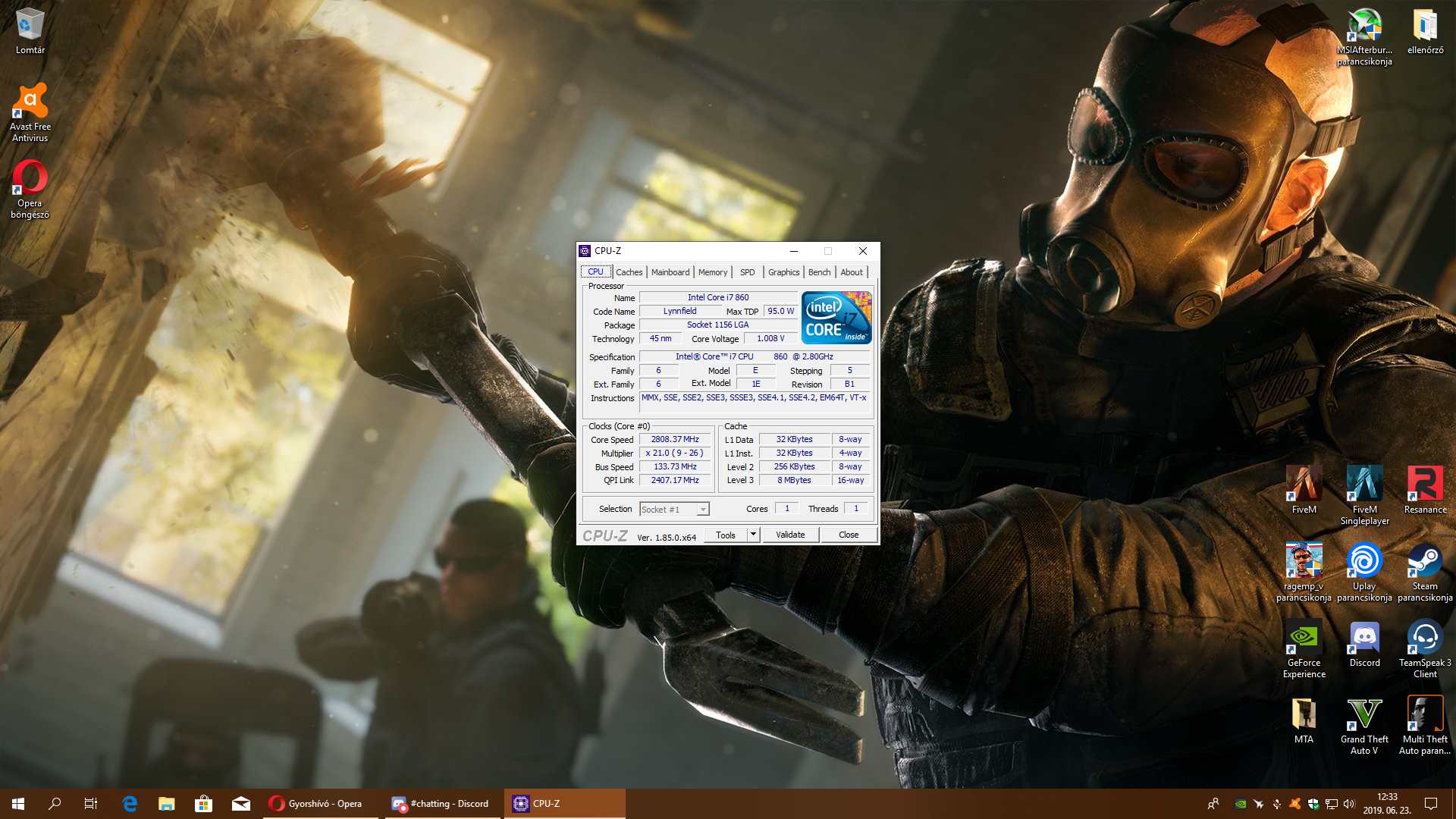The height and width of the screenshot is (819, 1456).
Task: Select the ragemp_v desktop shortcut
Action: coord(1304,573)
